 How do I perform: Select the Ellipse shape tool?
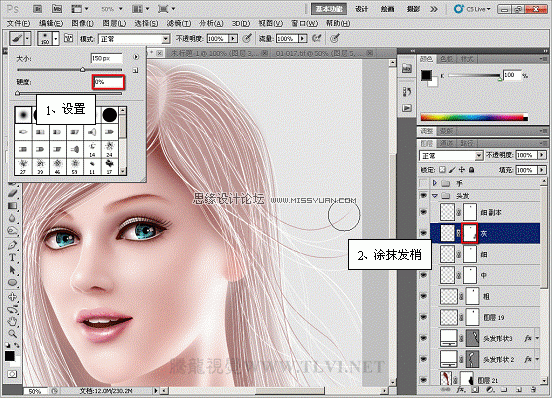pyautogui.click(x=12, y=283)
